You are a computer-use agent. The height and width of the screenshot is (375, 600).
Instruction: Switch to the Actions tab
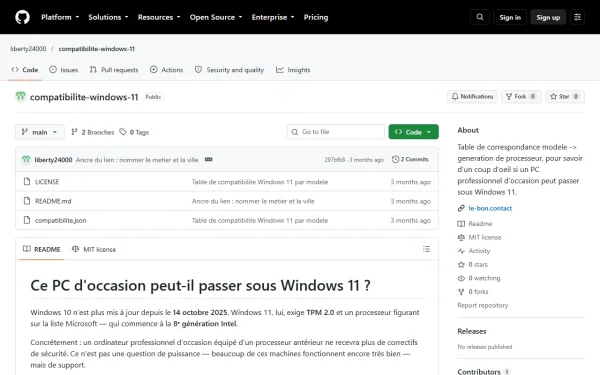(167, 70)
